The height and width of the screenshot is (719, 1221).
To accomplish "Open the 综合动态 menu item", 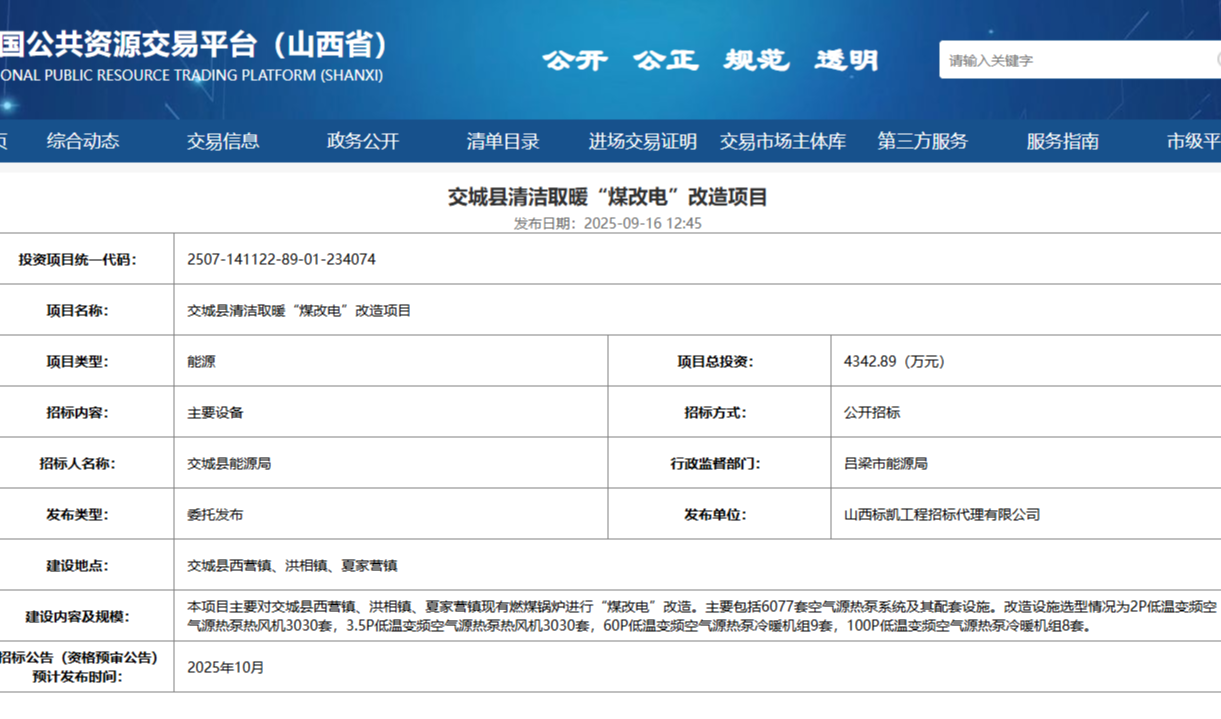I will [x=83, y=141].
